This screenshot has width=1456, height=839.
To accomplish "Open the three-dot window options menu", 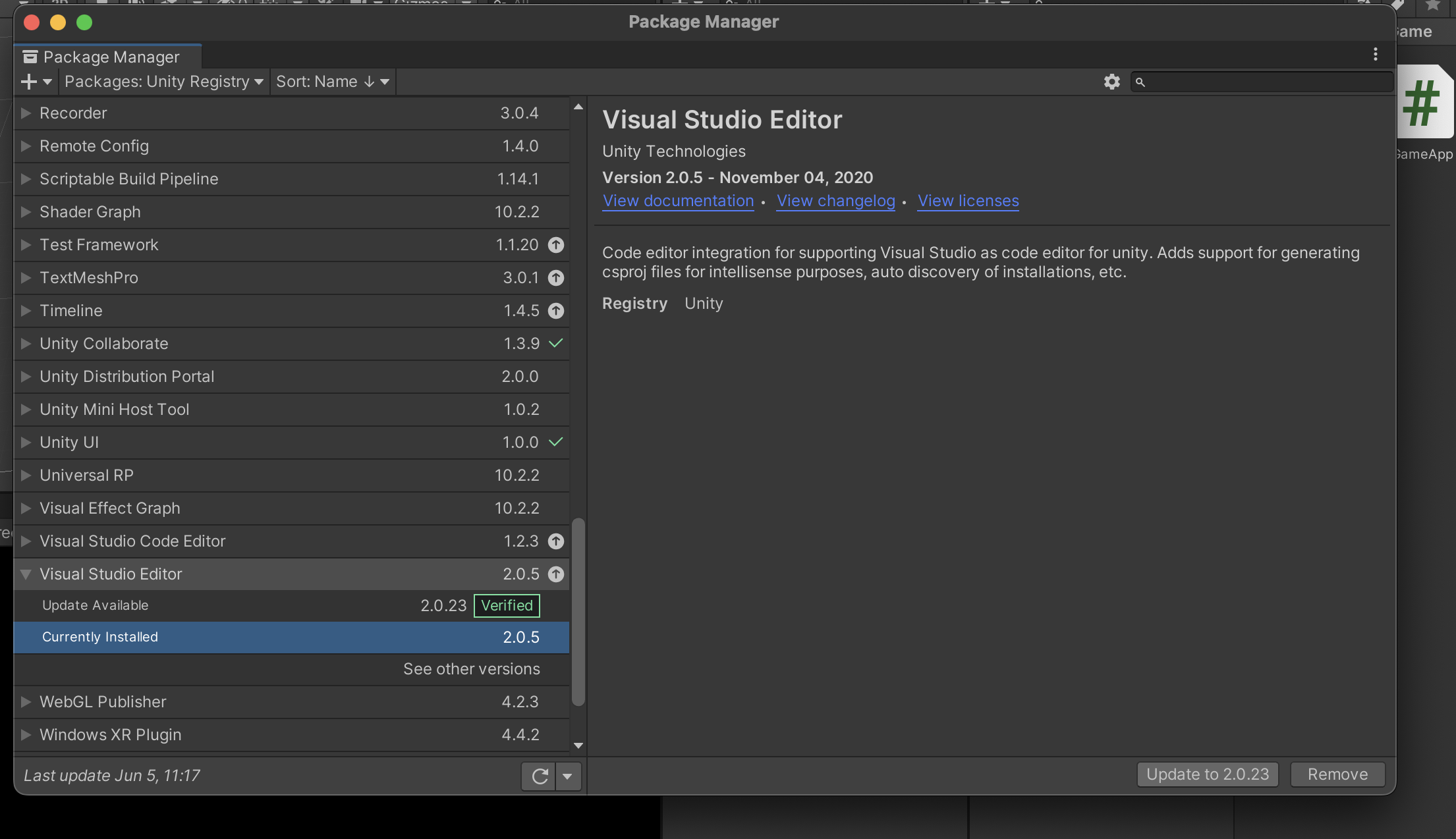I will point(1376,55).
